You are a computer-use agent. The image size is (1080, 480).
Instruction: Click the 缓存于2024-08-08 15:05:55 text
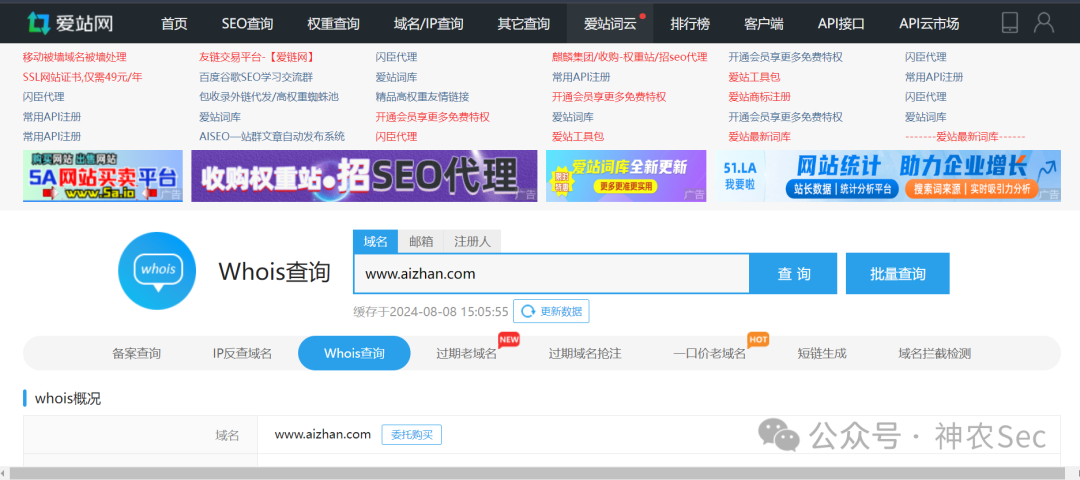[x=430, y=311]
